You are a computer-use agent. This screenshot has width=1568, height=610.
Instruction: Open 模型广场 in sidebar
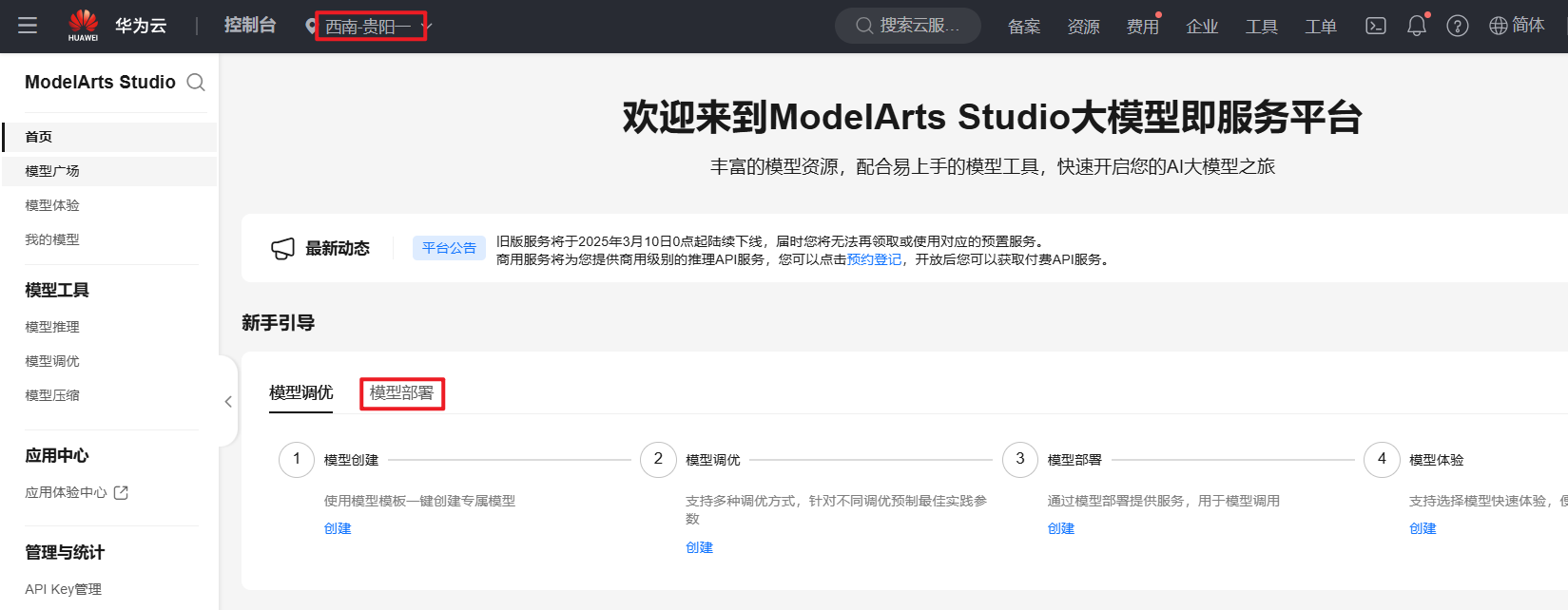click(x=109, y=171)
